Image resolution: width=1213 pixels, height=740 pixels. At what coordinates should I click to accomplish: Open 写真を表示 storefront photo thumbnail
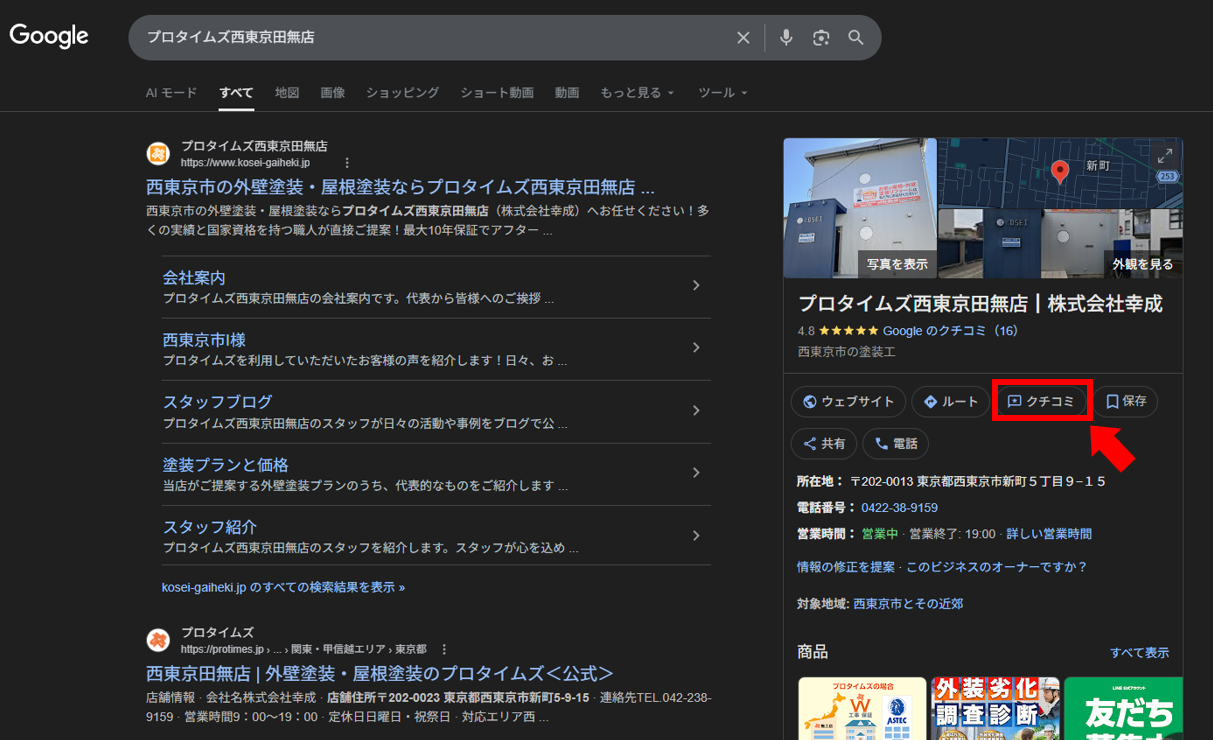tap(860, 208)
